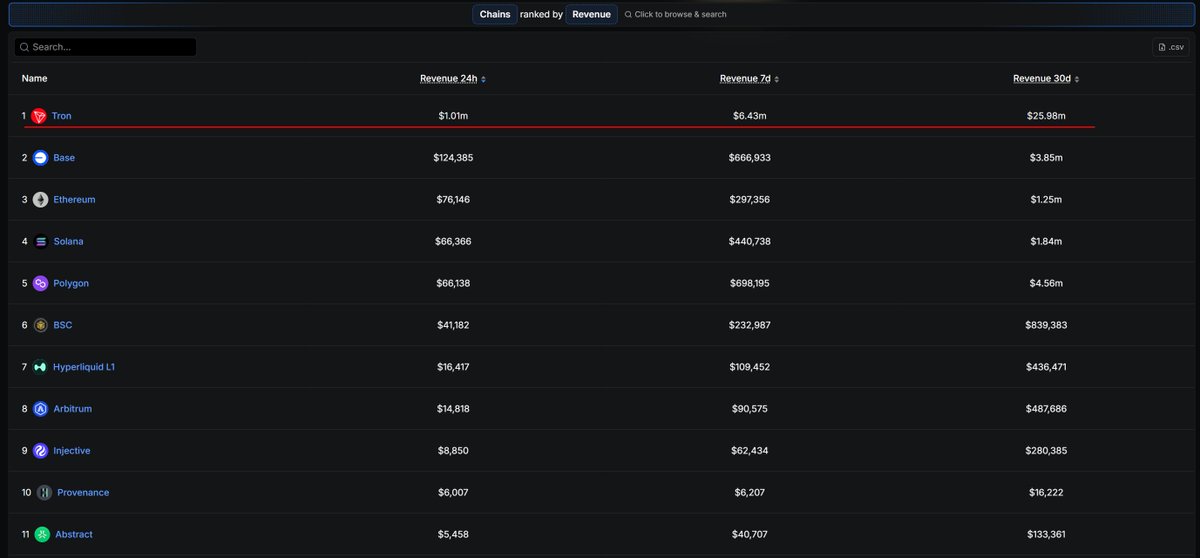Click the Name column header
The image size is (1200, 558).
pos(34,79)
